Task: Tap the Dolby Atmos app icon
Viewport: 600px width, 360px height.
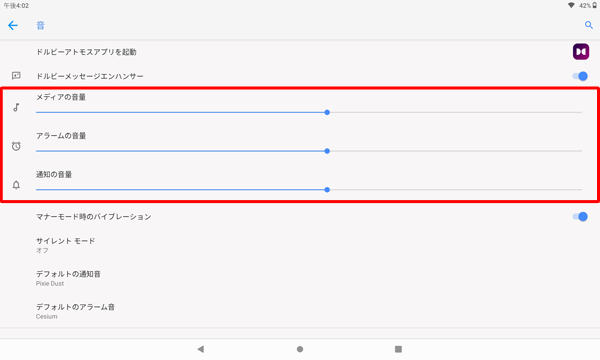Action: point(580,52)
